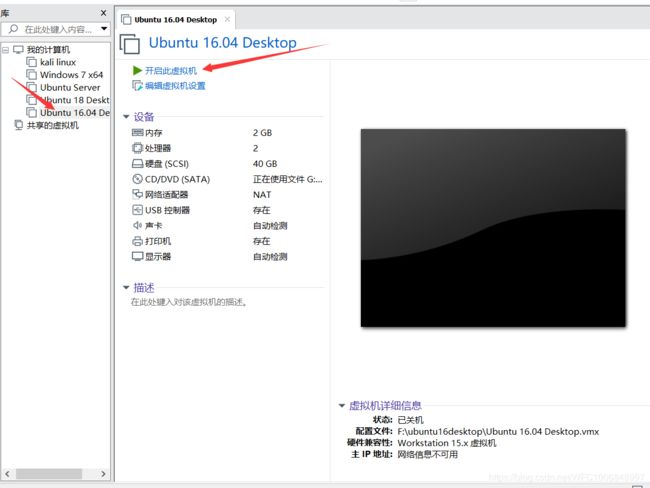Viewport: 650px width, 488px height.
Task: Click the computer icon for 我的计算机
Action: 18,50
